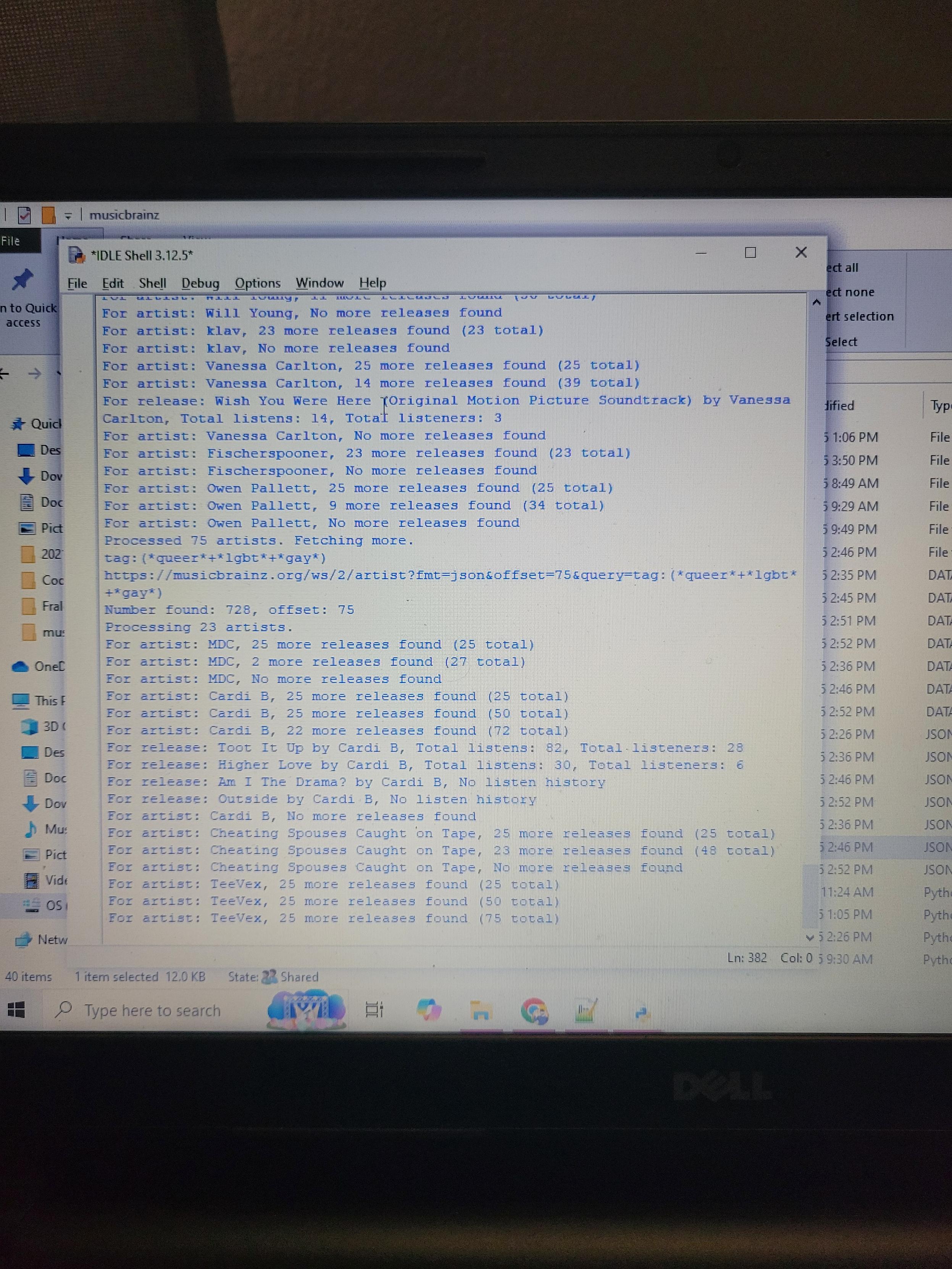Click the Pin to Quick access icon

coord(23,279)
